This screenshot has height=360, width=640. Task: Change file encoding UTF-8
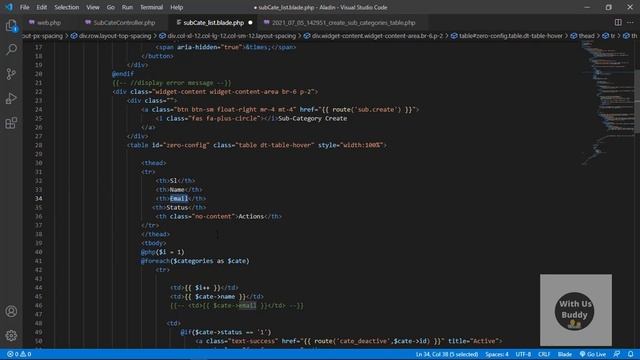(x=523, y=354)
